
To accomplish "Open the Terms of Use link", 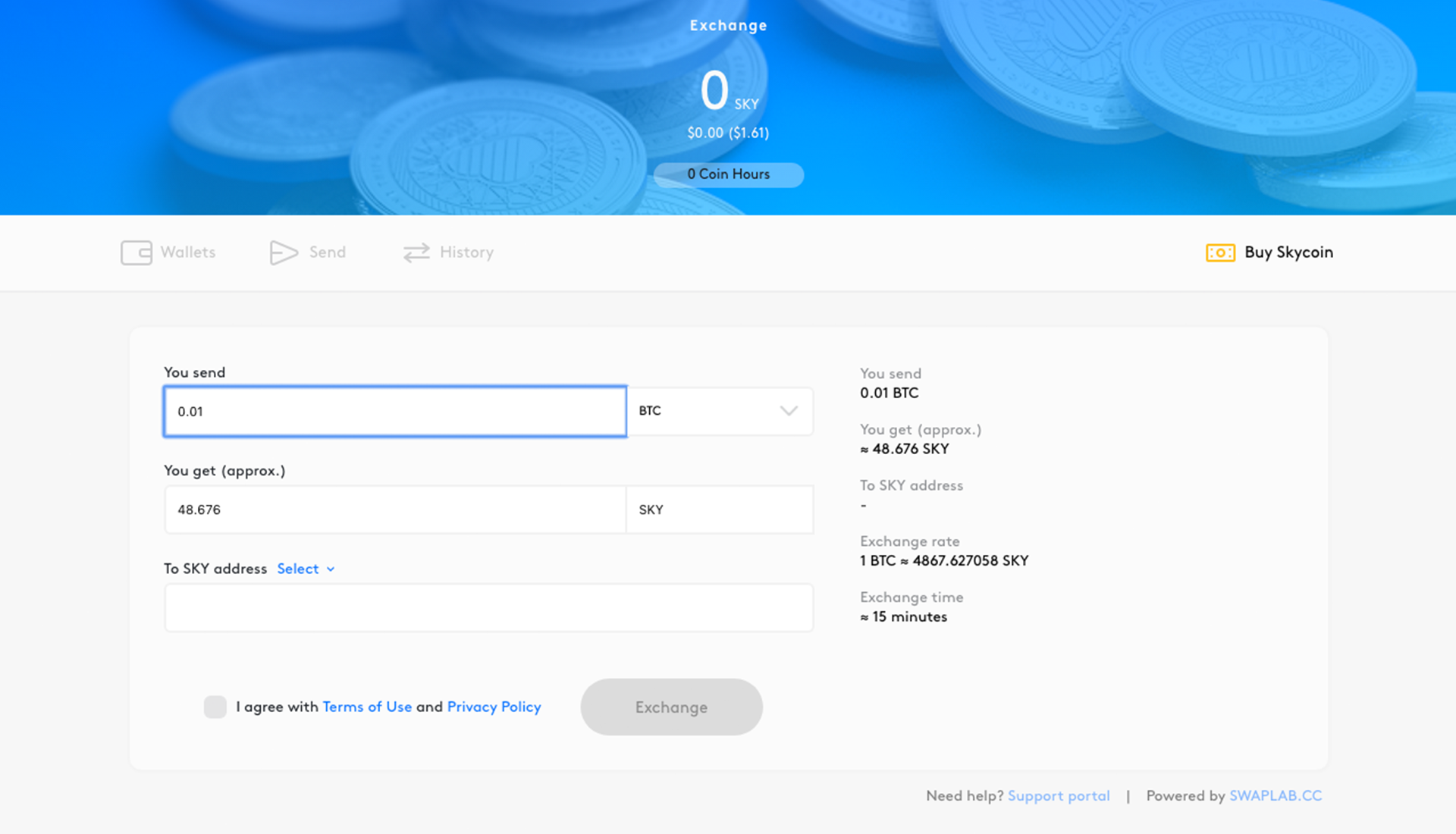I will [367, 707].
